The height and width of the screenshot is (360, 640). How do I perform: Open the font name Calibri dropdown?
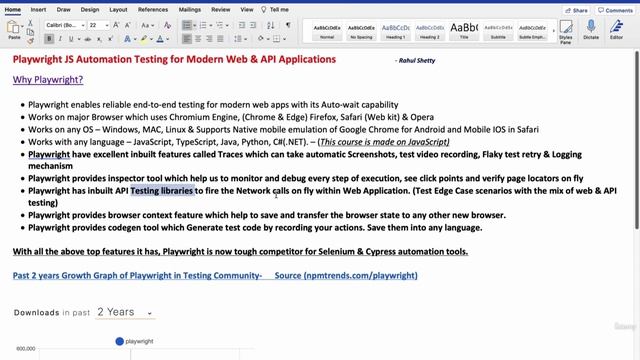click(x=83, y=25)
